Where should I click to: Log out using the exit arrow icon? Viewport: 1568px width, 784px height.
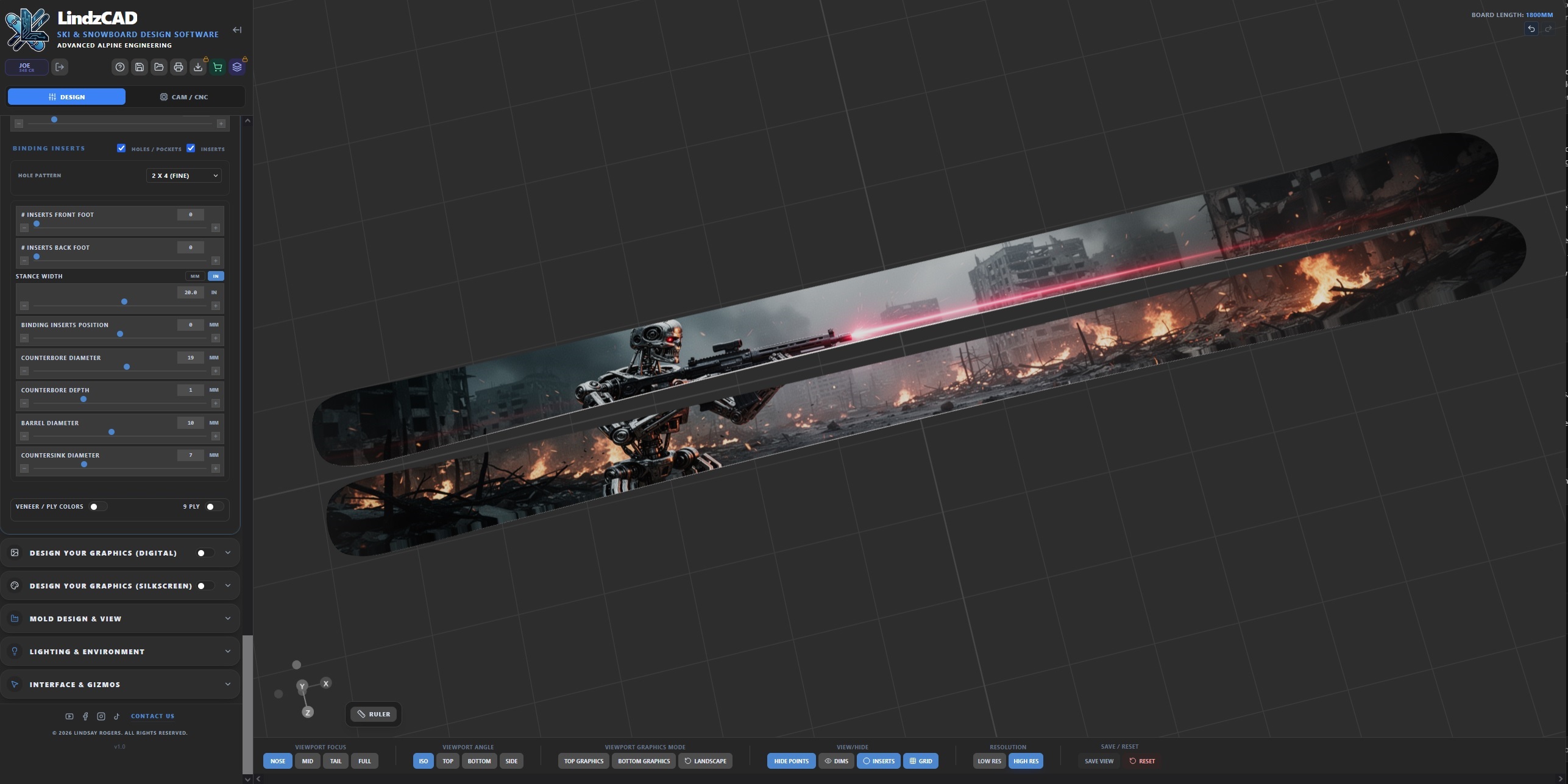click(60, 67)
